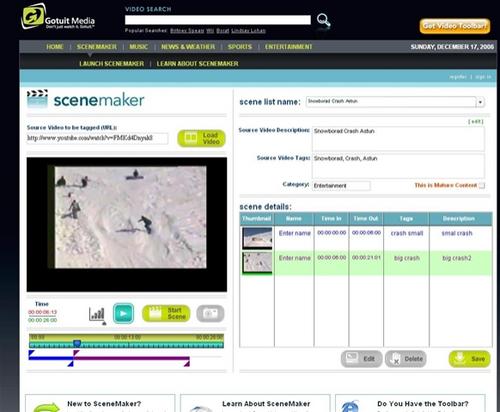Viewport: 500px width, 412px height.
Task: Open the News & Weather menu item
Action: (188, 47)
